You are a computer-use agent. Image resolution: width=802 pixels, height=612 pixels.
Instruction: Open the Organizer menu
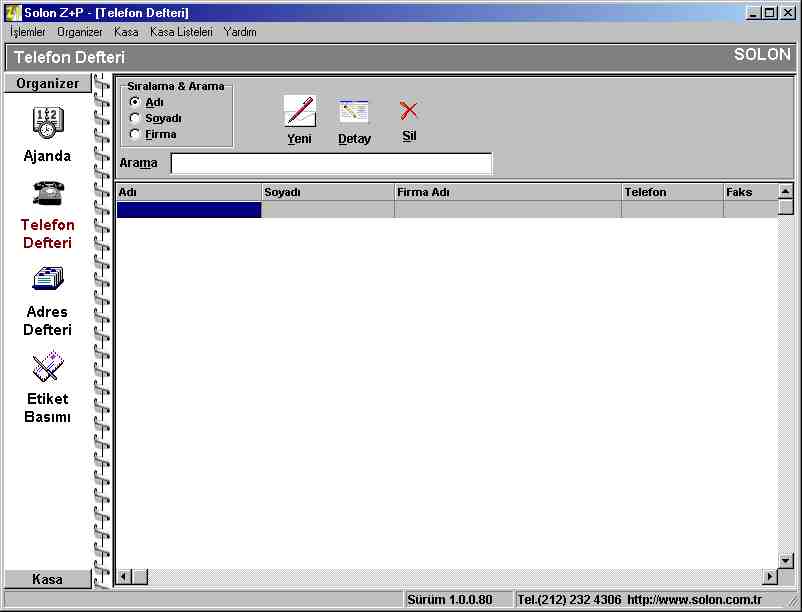(x=80, y=32)
